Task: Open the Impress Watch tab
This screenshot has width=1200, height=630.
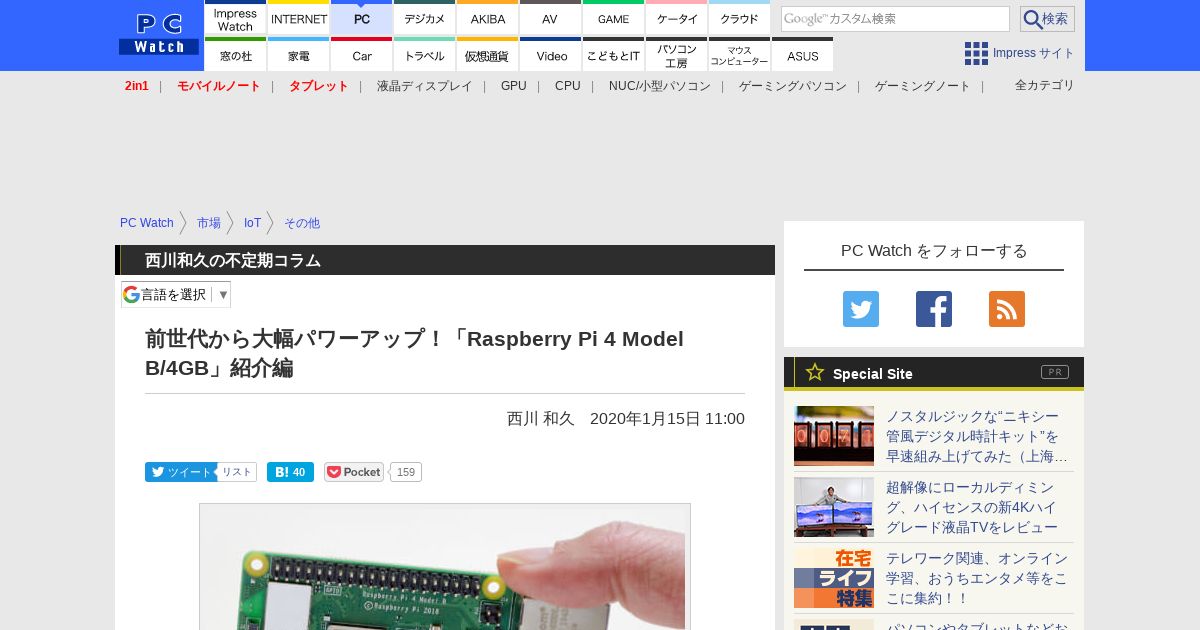Action: tap(236, 17)
